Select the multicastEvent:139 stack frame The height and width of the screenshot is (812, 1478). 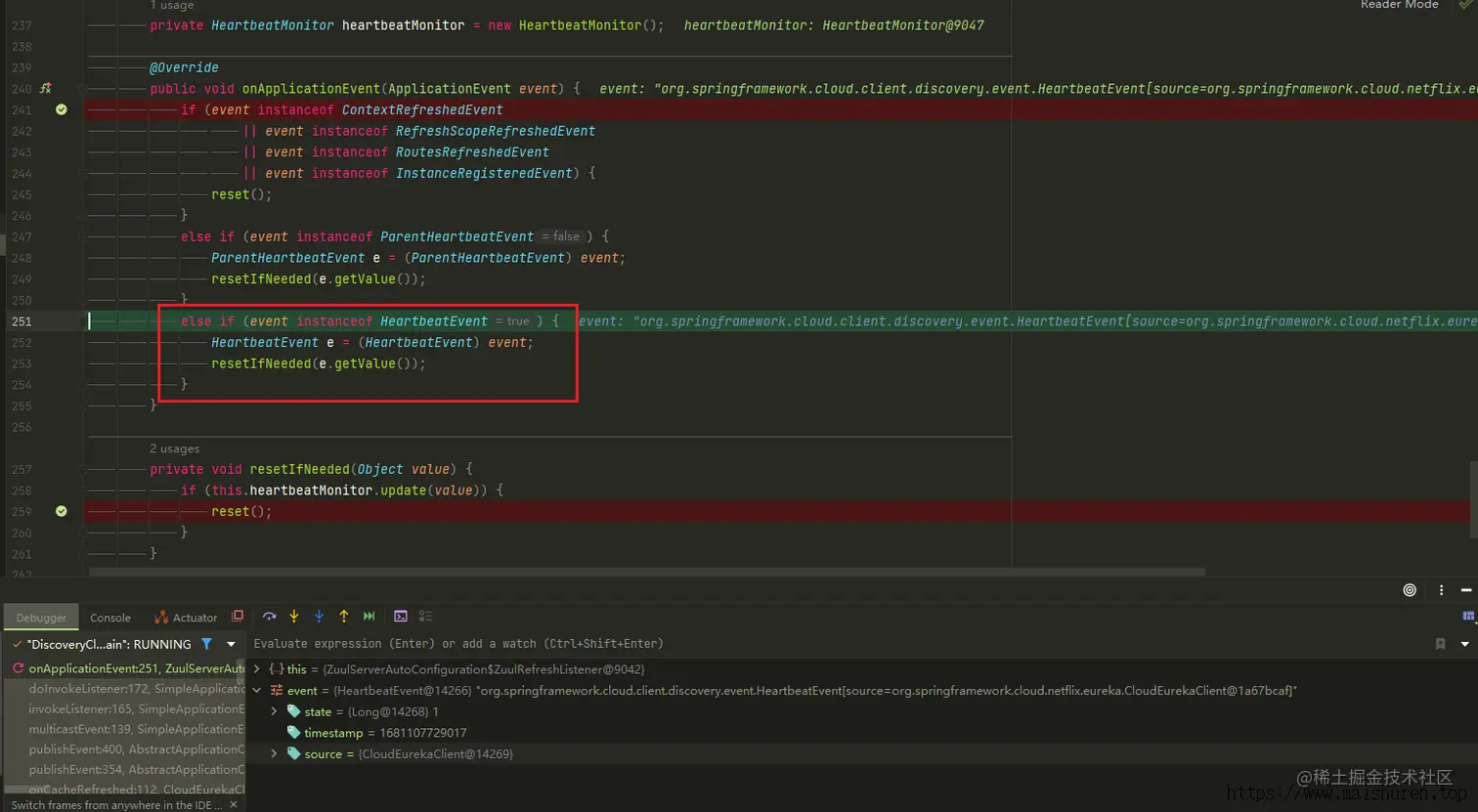124,729
